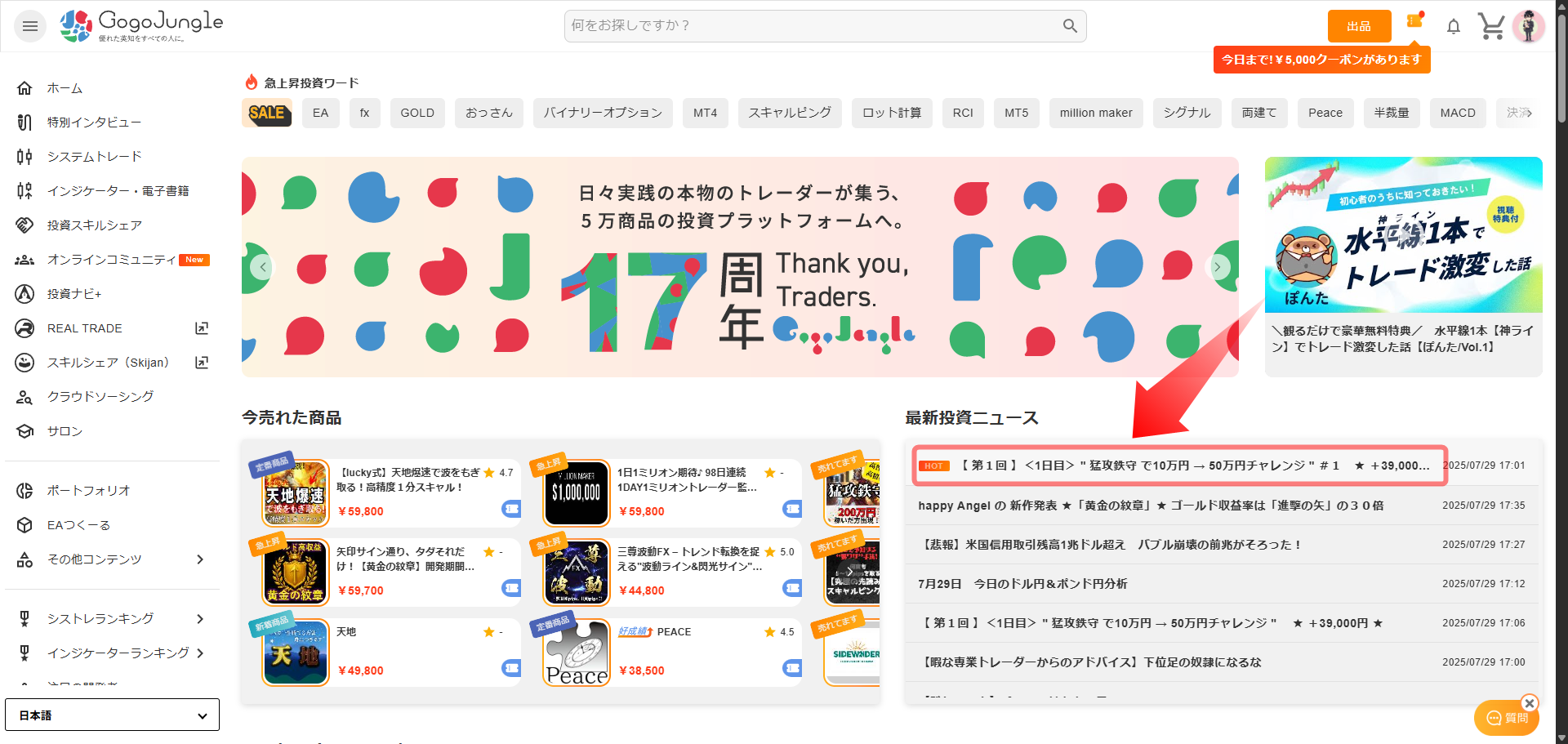Screen dimensions: 1568x744
Task: Click the インジケーター・電子書籍 sidebar icon
Action: pos(25,191)
